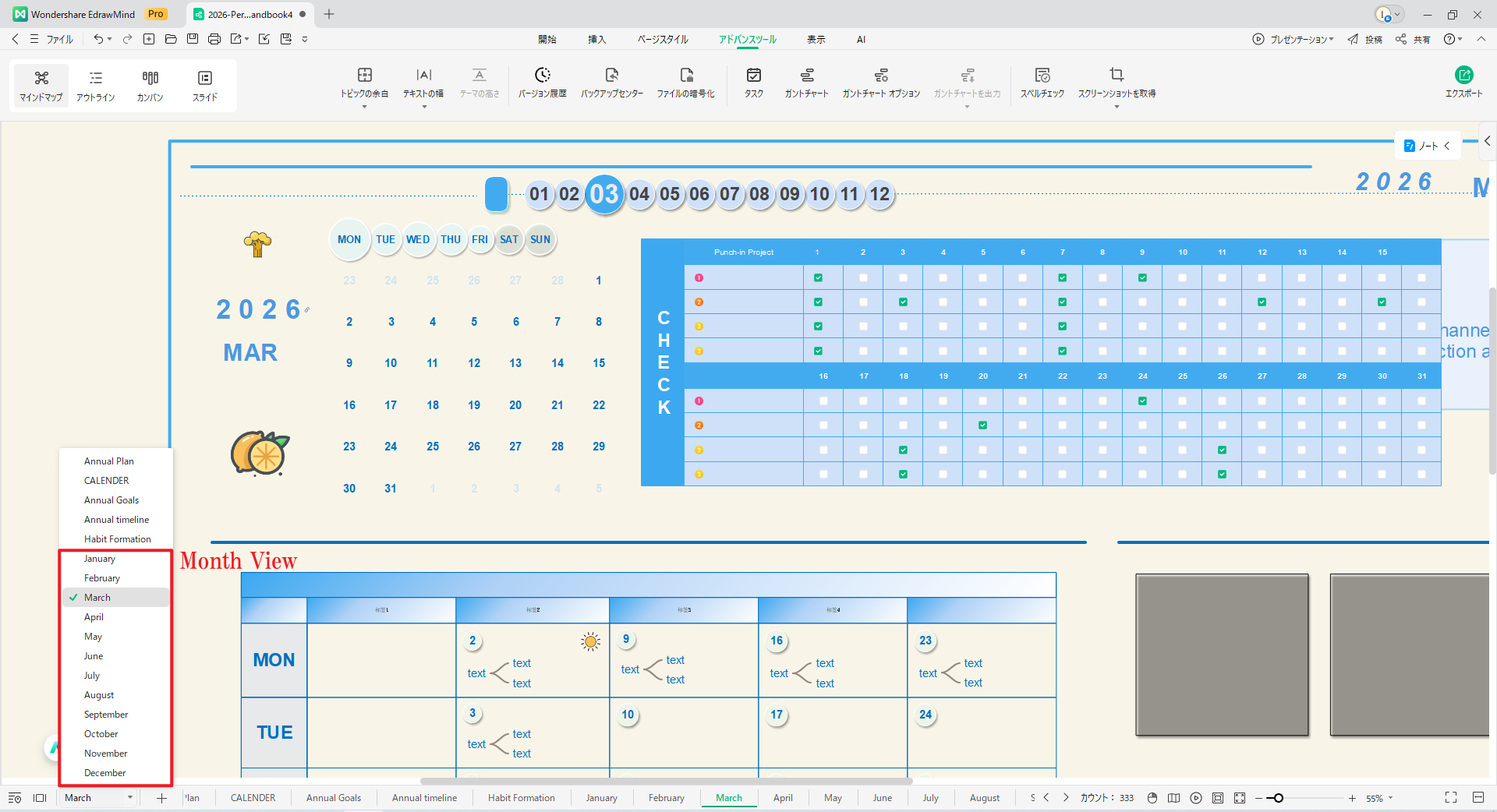
Task: Click the Task tool icon
Action: point(753,82)
